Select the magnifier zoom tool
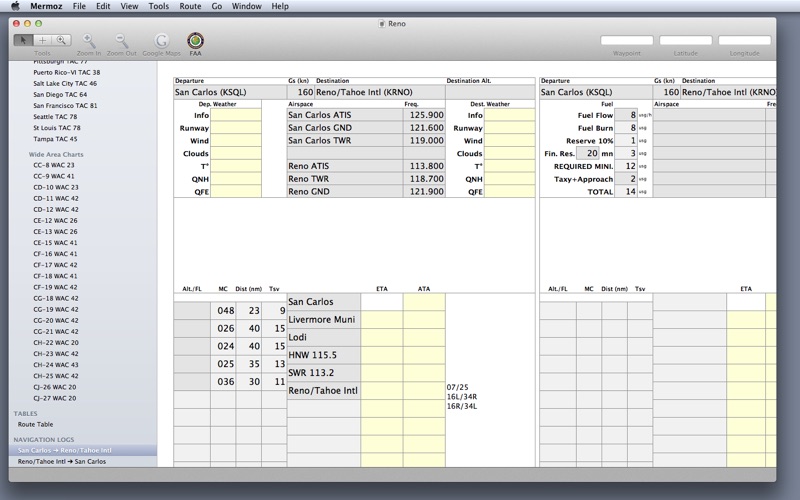Viewport: 800px width, 500px height. (x=61, y=40)
